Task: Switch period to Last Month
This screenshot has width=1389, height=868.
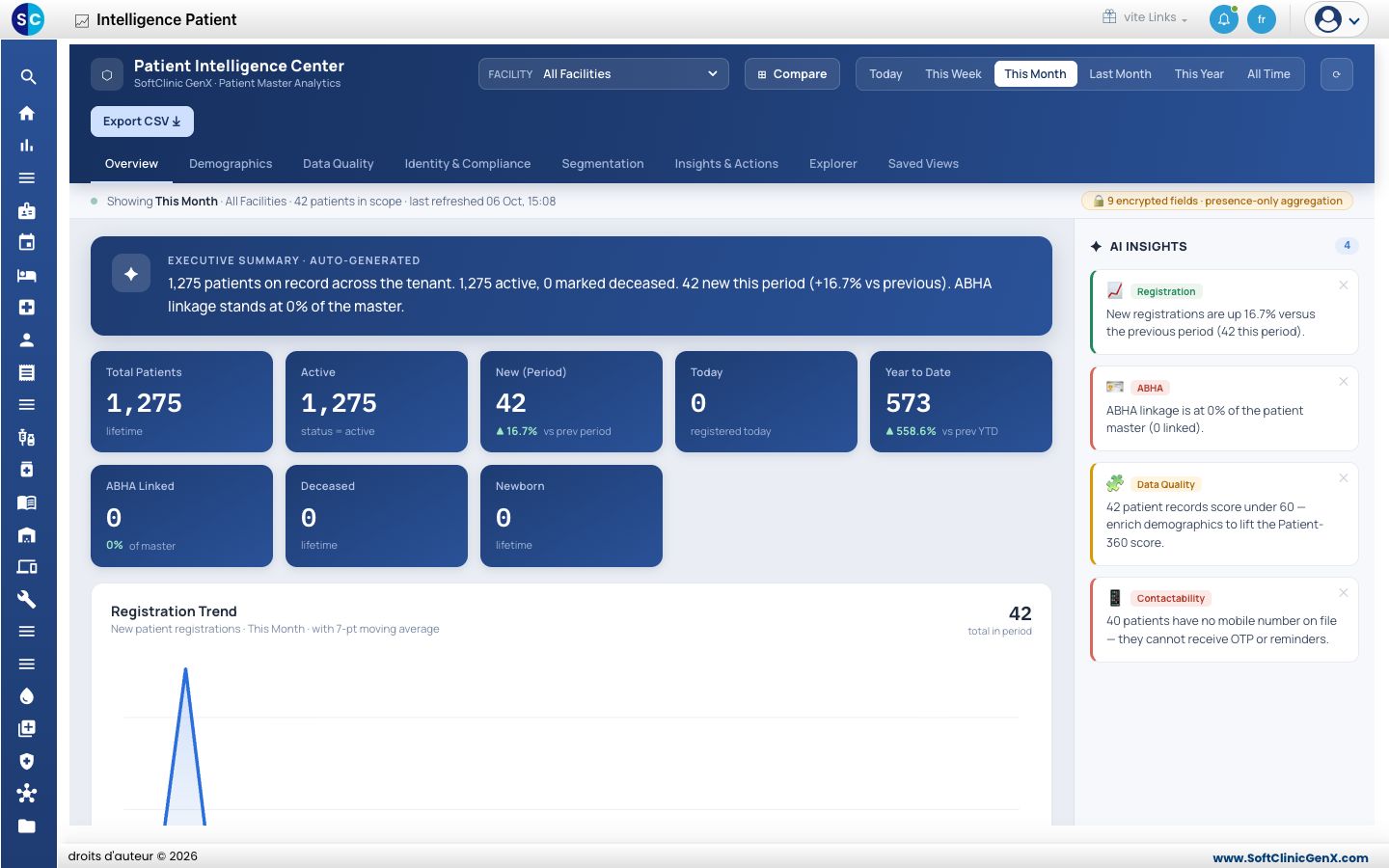Action: (1120, 74)
